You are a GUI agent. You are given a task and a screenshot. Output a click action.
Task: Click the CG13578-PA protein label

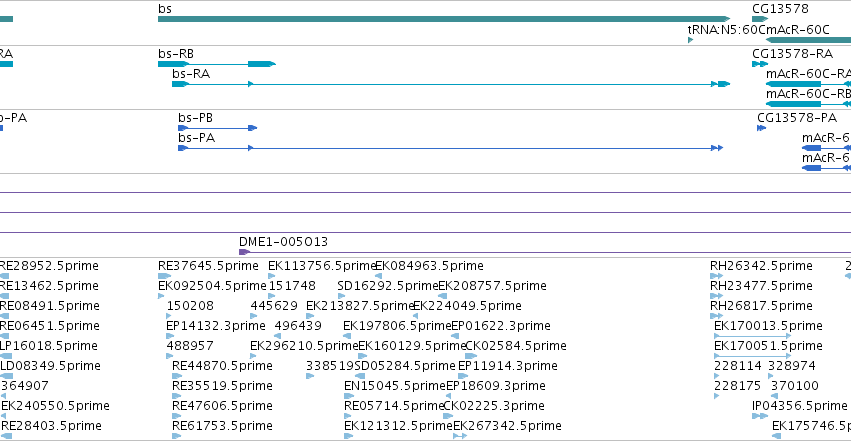(797, 118)
